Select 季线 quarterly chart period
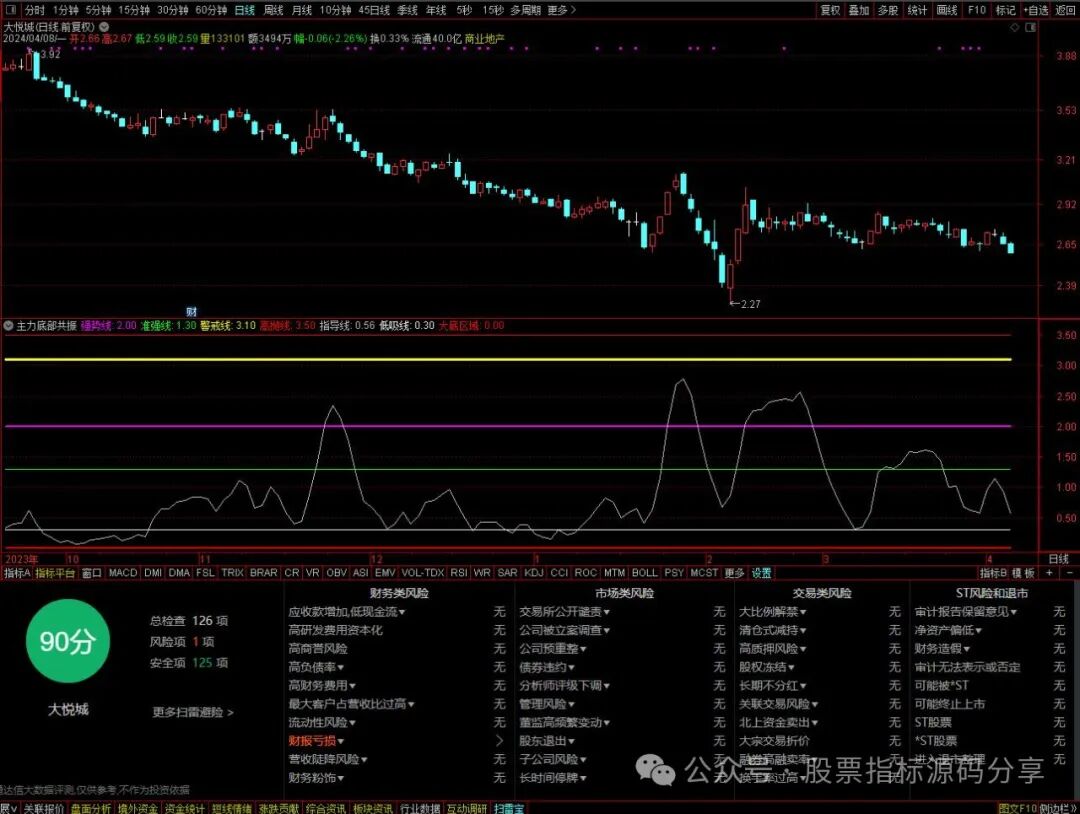 (x=408, y=10)
